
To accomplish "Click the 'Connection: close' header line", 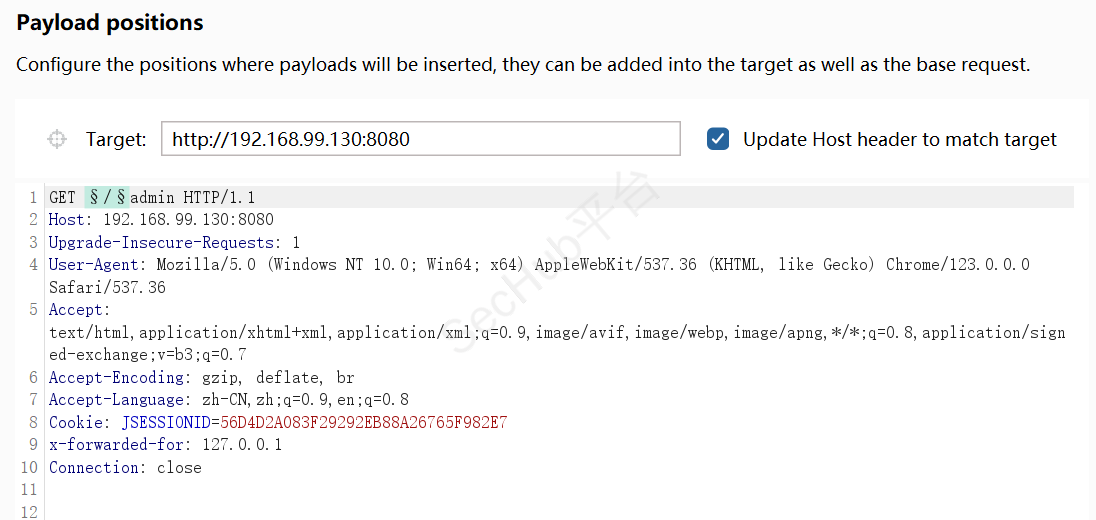I will [x=125, y=467].
